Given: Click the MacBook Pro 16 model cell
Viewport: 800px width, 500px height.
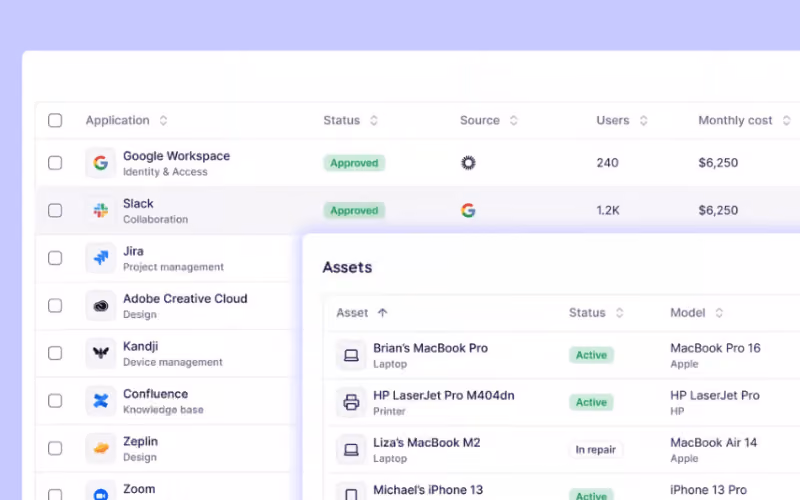Looking at the screenshot, I should (715, 348).
